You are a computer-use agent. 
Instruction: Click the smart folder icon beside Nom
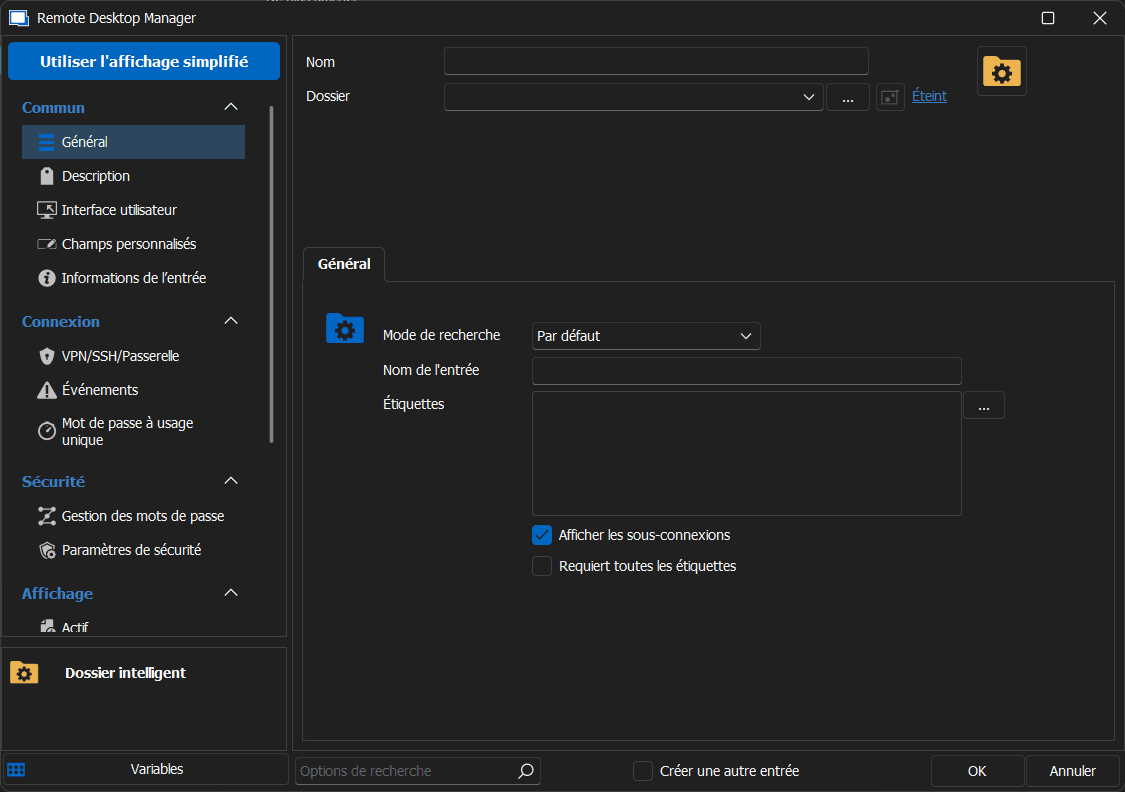tap(1001, 71)
